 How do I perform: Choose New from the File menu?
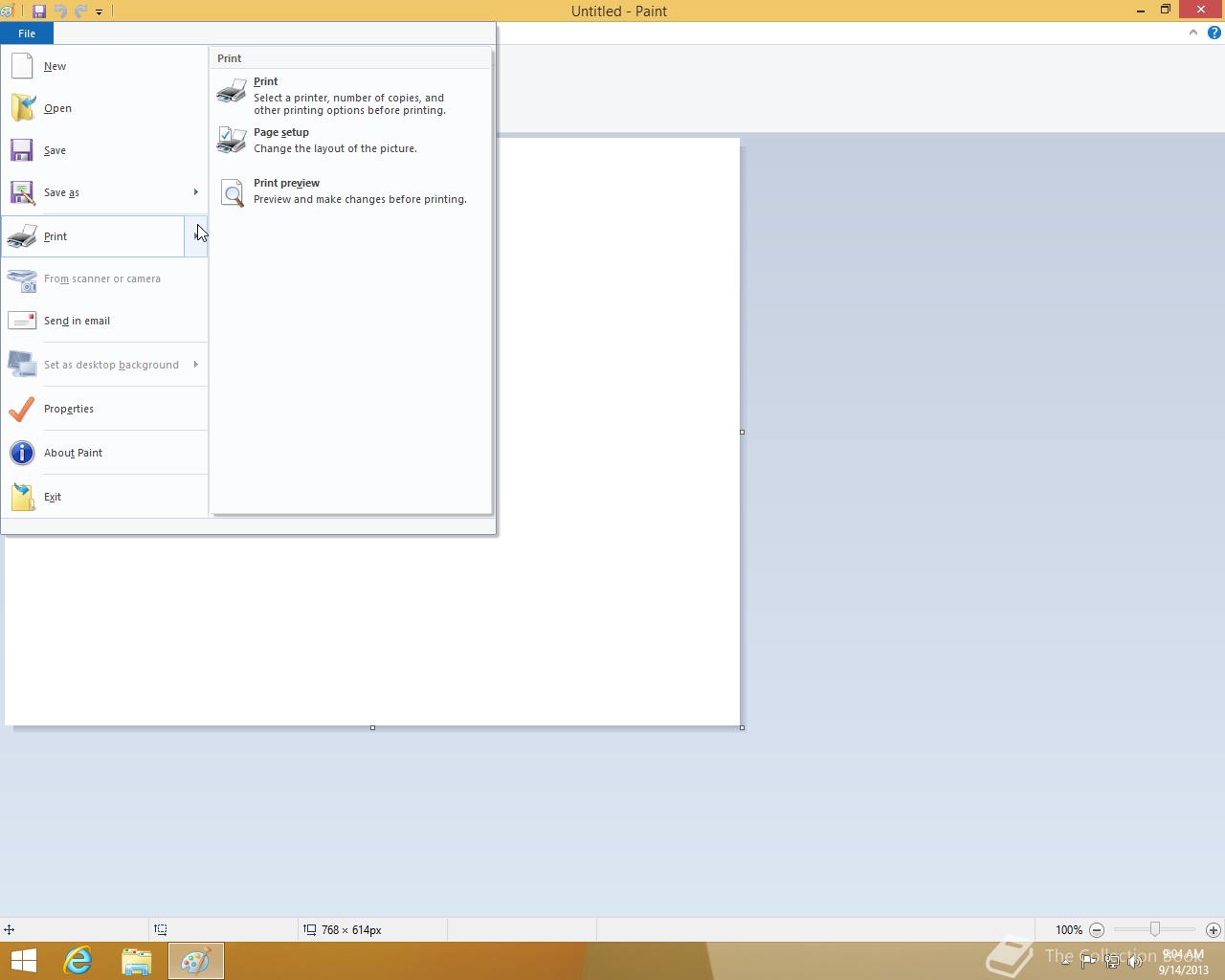pos(104,66)
